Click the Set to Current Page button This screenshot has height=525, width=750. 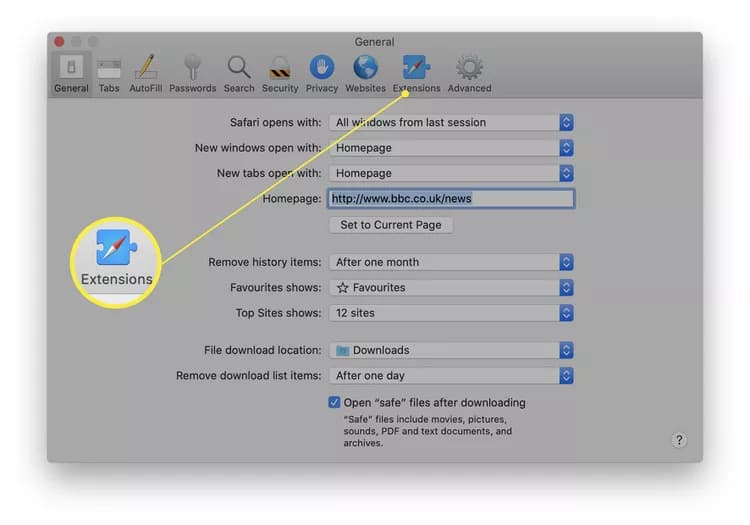391,225
